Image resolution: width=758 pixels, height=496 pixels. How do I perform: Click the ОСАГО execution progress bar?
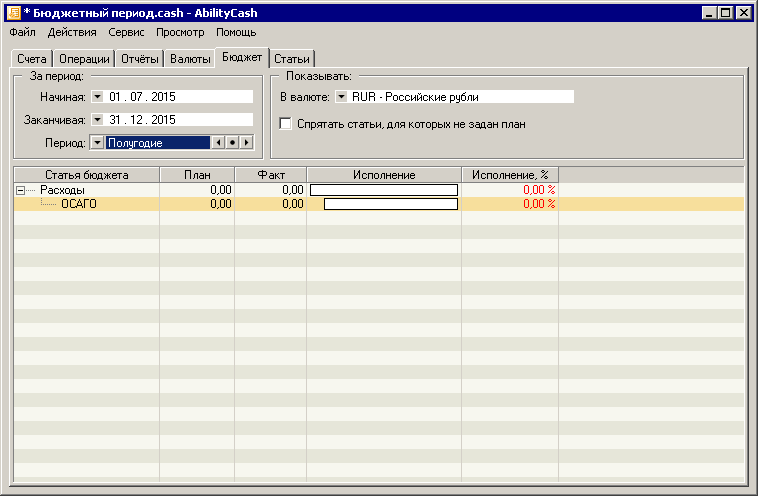point(390,204)
